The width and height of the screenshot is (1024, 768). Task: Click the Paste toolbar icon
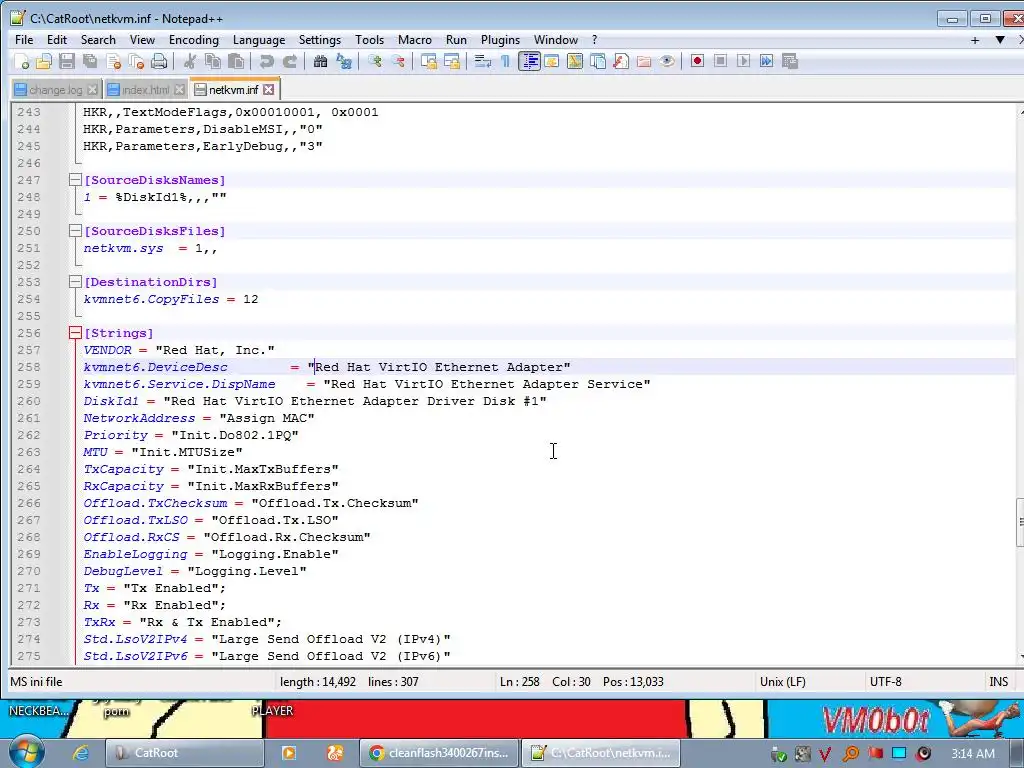[x=236, y=61]
